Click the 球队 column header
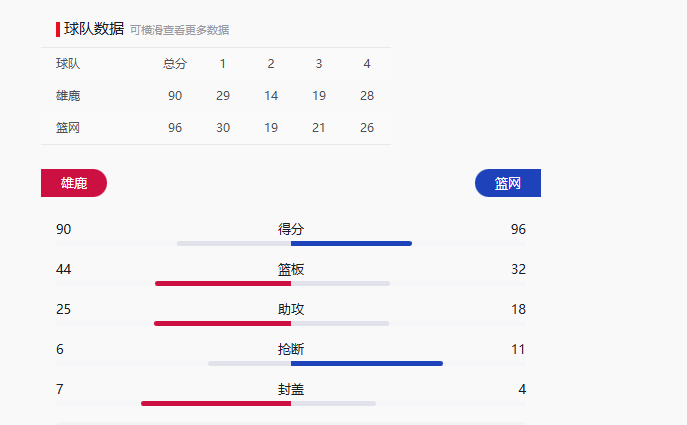Screen dimensions: 687x425 pyautogui.click(x=68, y=64)
